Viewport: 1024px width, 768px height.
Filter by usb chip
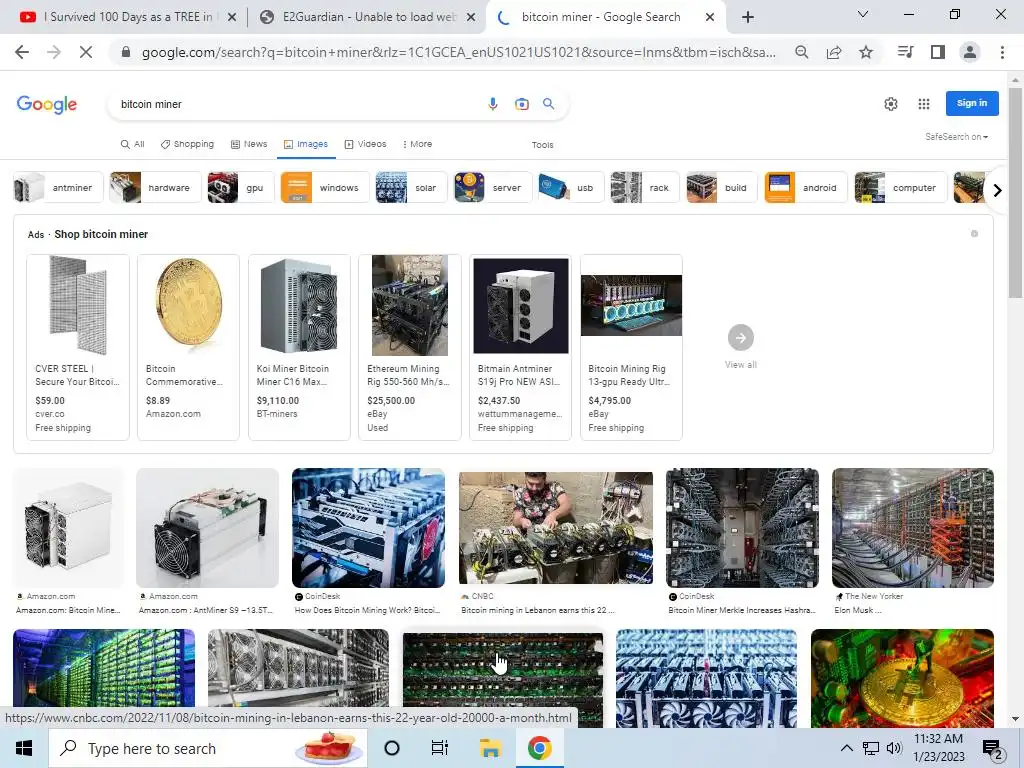[x=571, y=187]
